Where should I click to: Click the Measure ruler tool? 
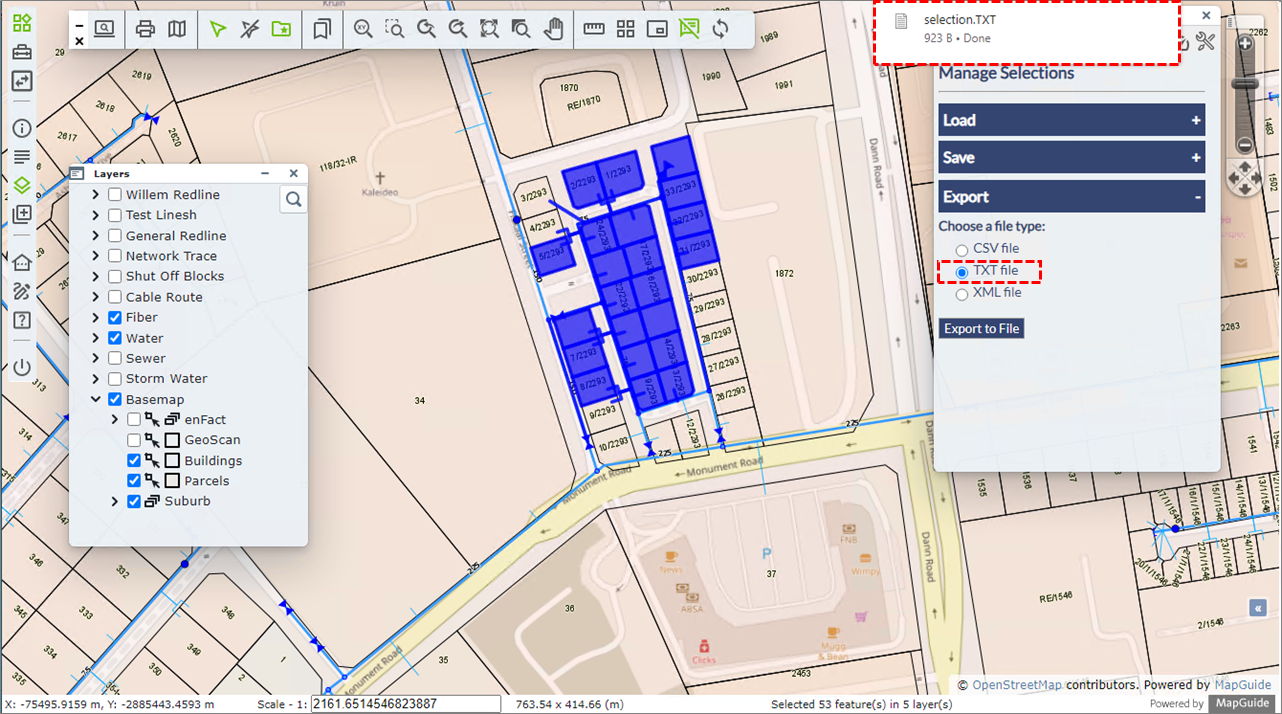point(594,29)
